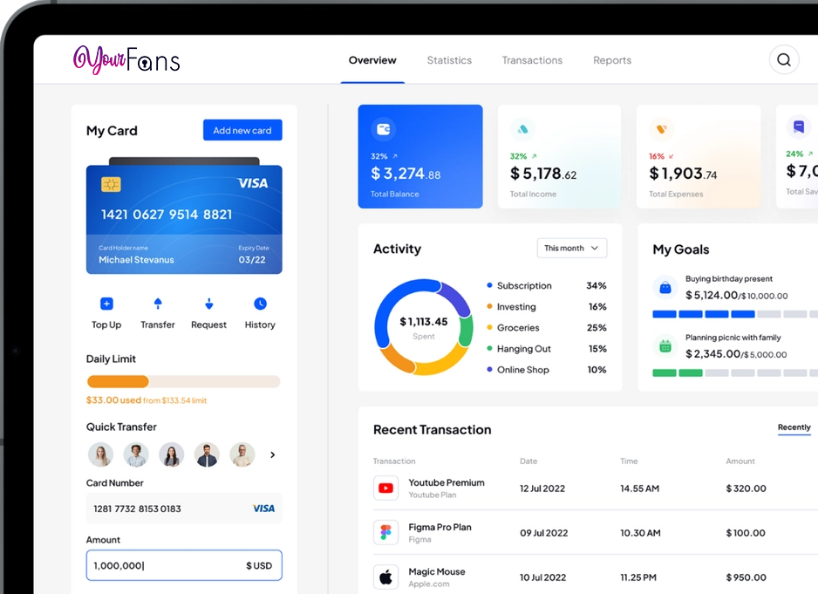Select the first Quick Transfer avatar
This screenshot has width=818, height=594.
101,455
